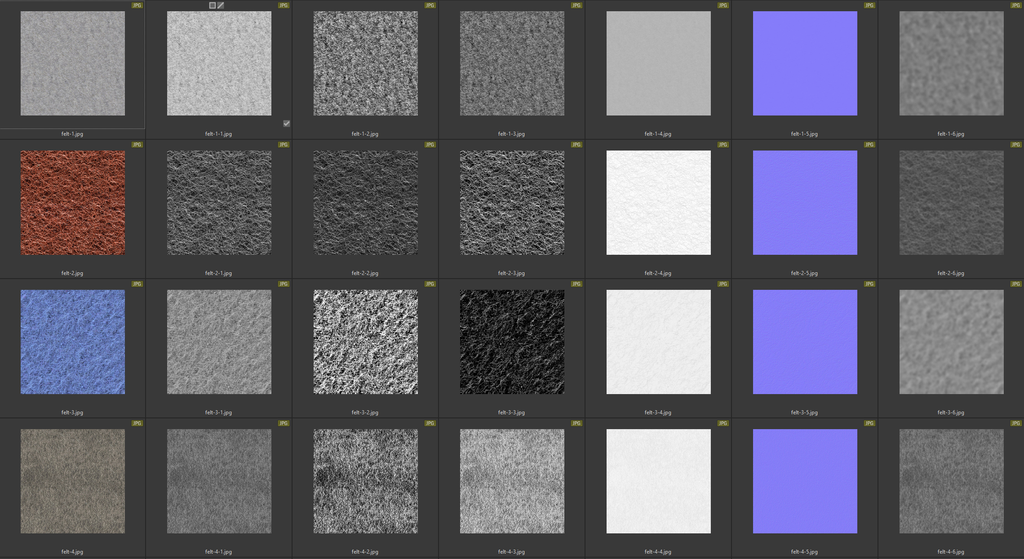Click the felt-2-2.jpg filename label
Image resolution: width=1024 pixels, height=559 pixels.
point(366,273)
